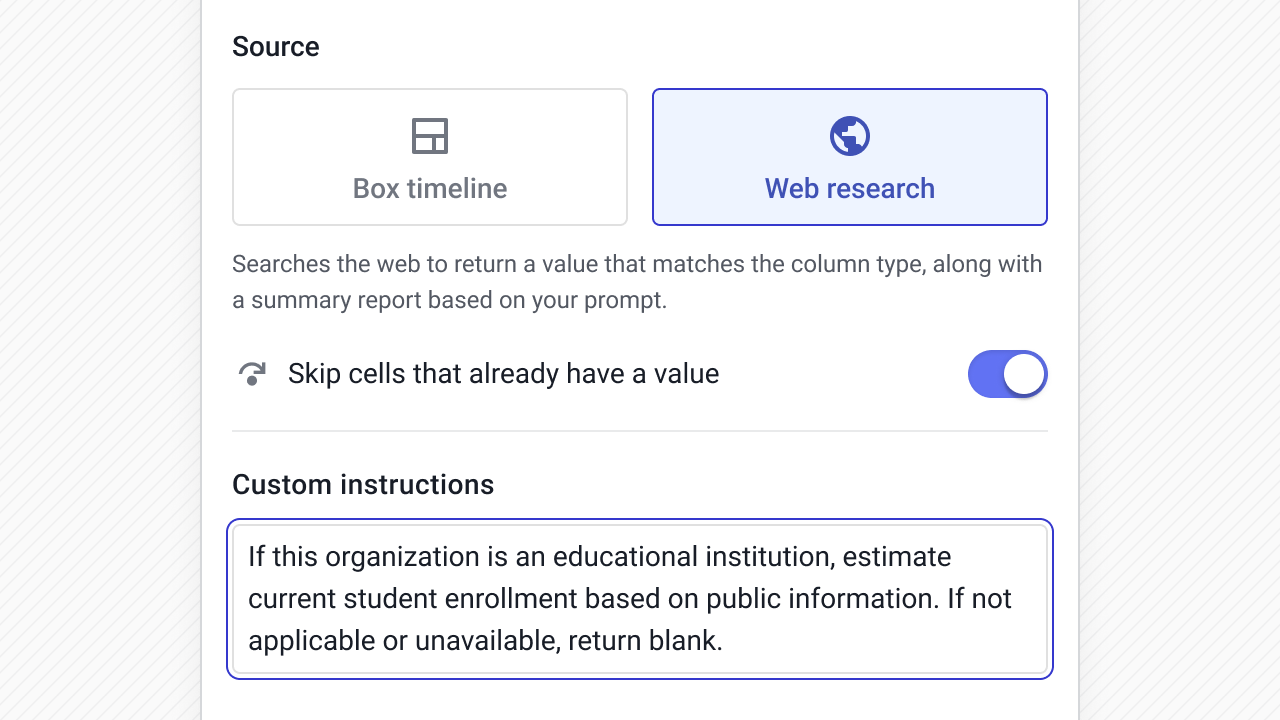Click the Box timeline layout icon
Viewport: 1280px width, 720px height.
430,136
